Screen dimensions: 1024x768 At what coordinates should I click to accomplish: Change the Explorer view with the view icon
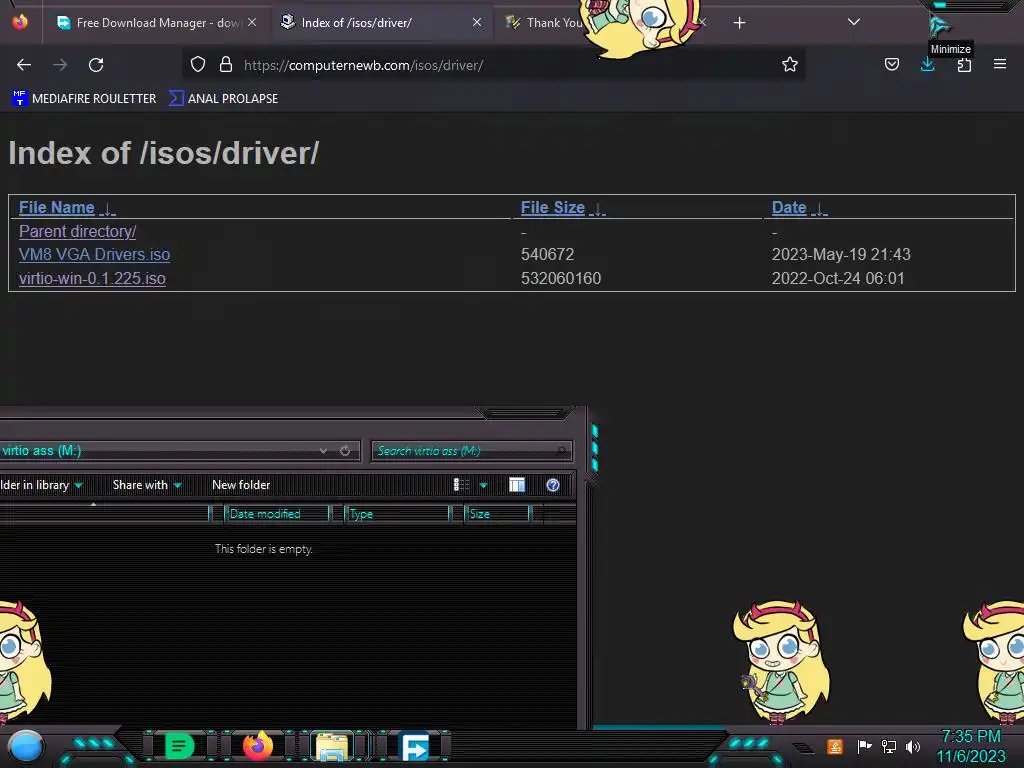tap(462, 485)
